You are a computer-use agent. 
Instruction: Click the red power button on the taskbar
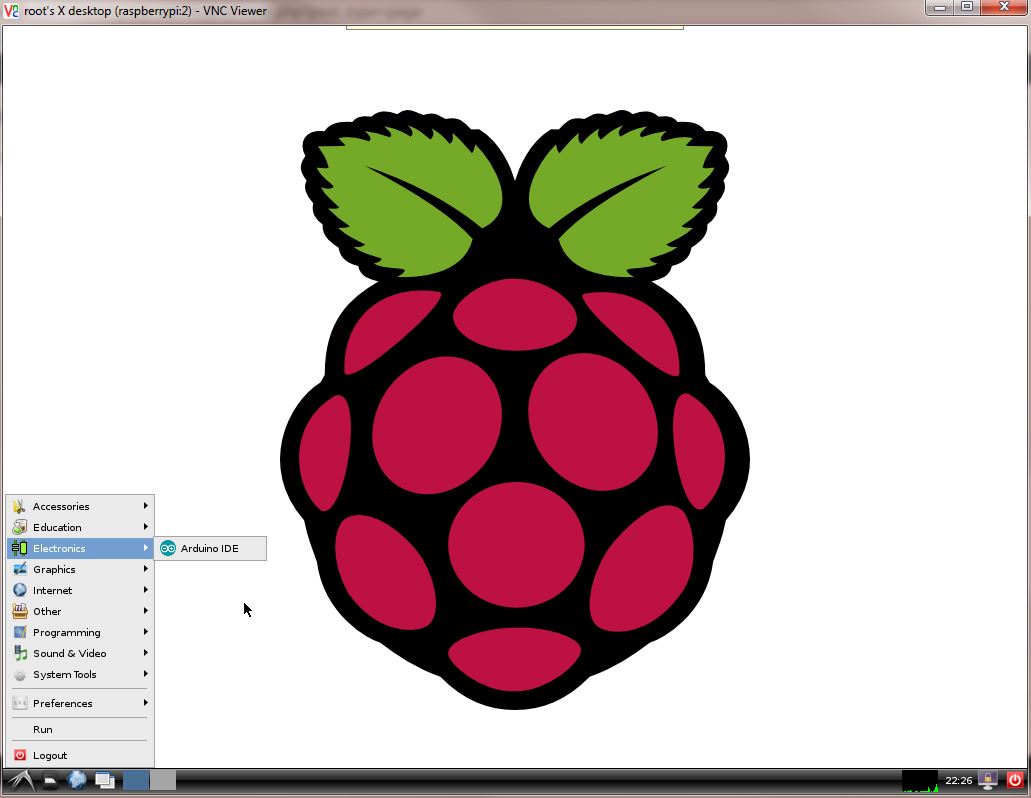pos(1015,780)
